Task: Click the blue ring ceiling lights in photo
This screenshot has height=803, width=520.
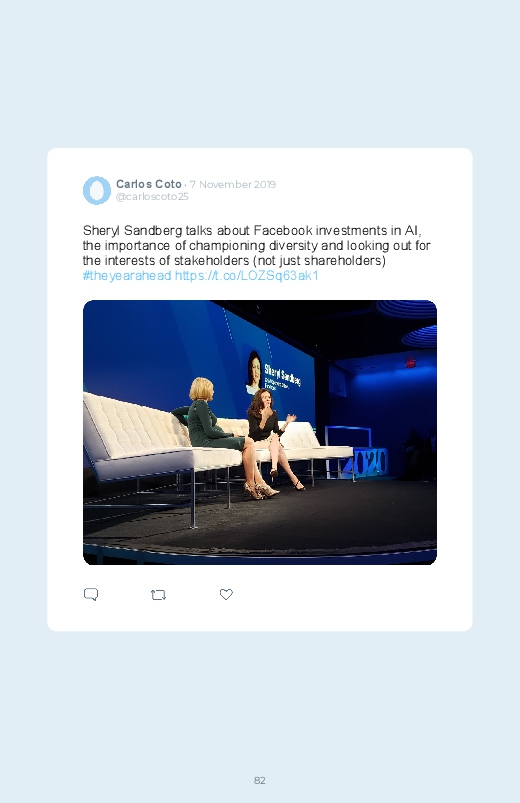Action: [x=408, y=323]
